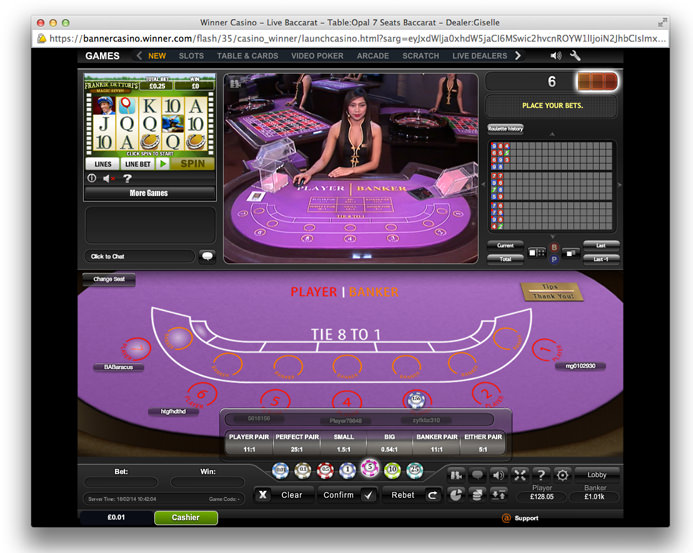Open the VIDEO POKER tab

coord(317,56)
